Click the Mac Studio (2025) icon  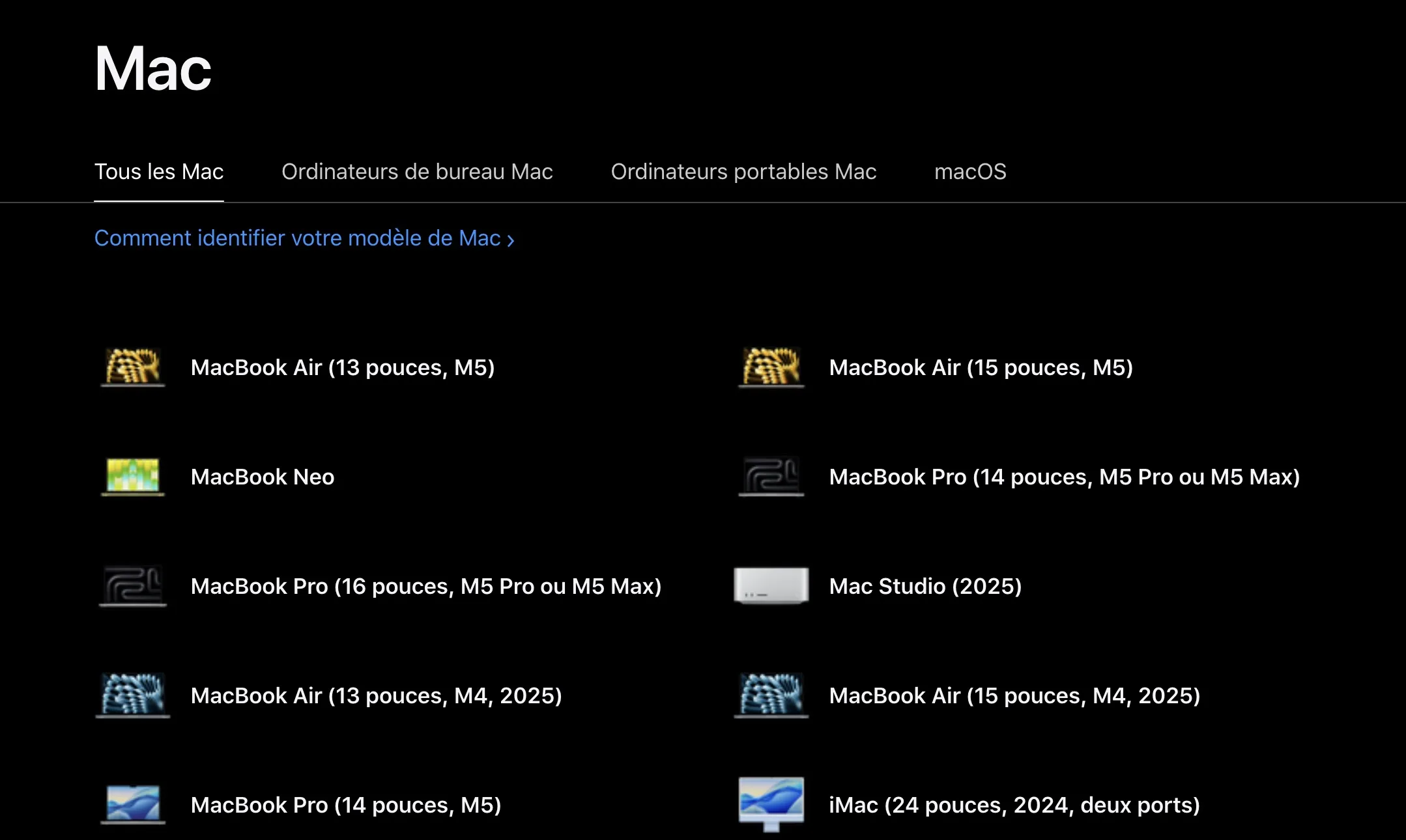770,586
